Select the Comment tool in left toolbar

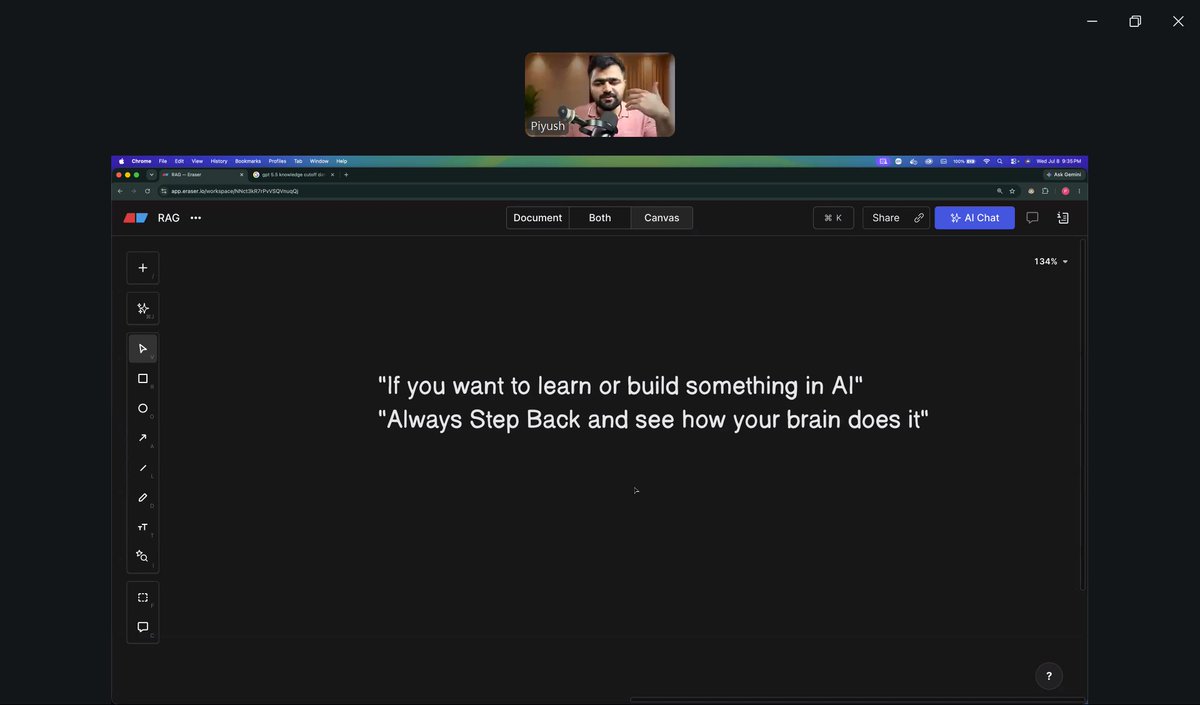[142, 627]
